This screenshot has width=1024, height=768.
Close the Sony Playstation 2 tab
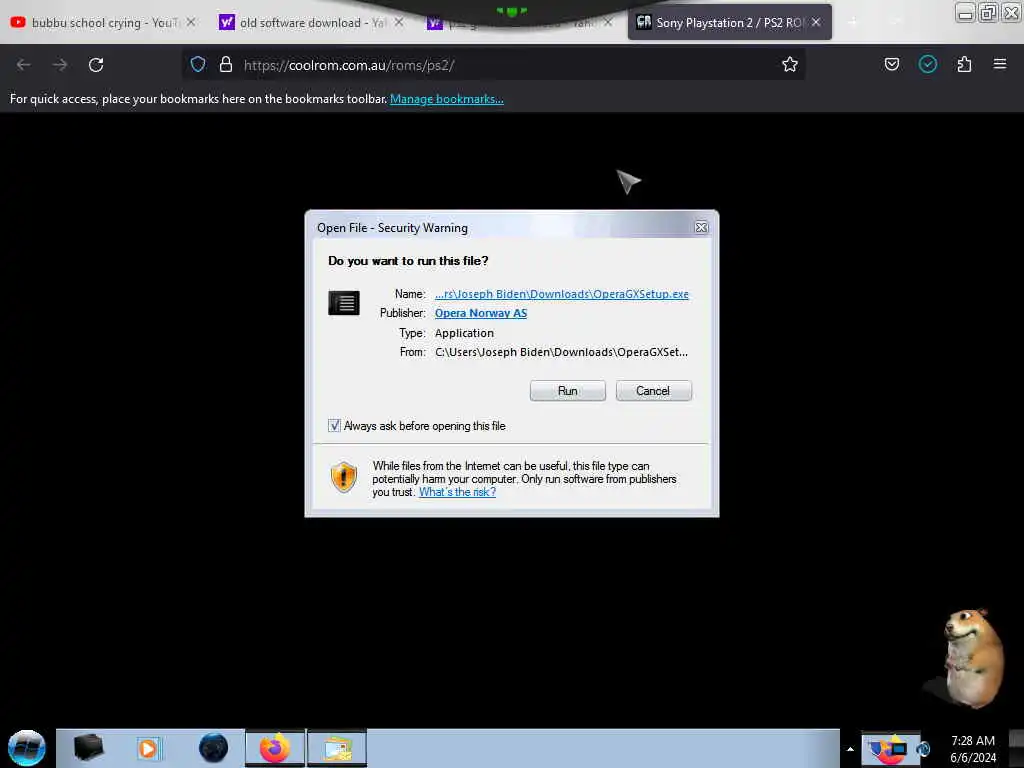click(816, 22)
